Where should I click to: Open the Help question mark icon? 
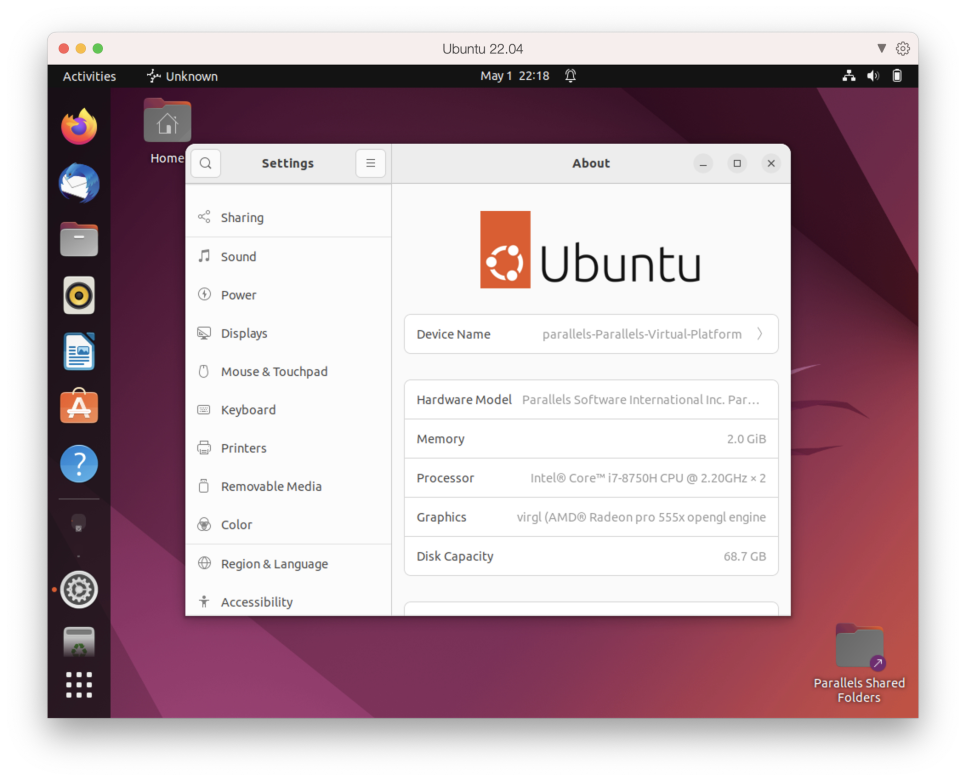pyautogui.click(x=79, y=464)
